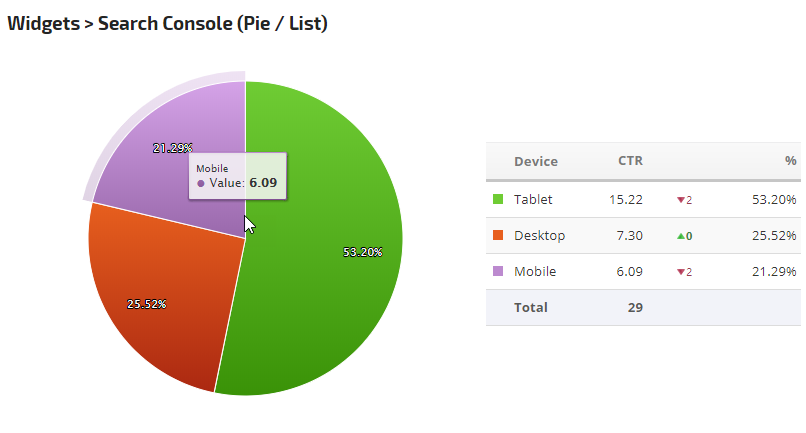The width and height of the screenshot is (806, 433).
Task: Click the purple Mobile legend swatch
Action: [499, 272]
